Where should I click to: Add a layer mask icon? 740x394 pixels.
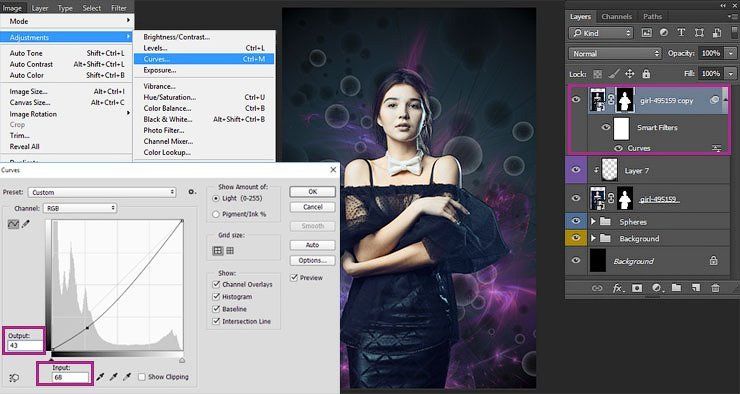[x=637, y=288]
